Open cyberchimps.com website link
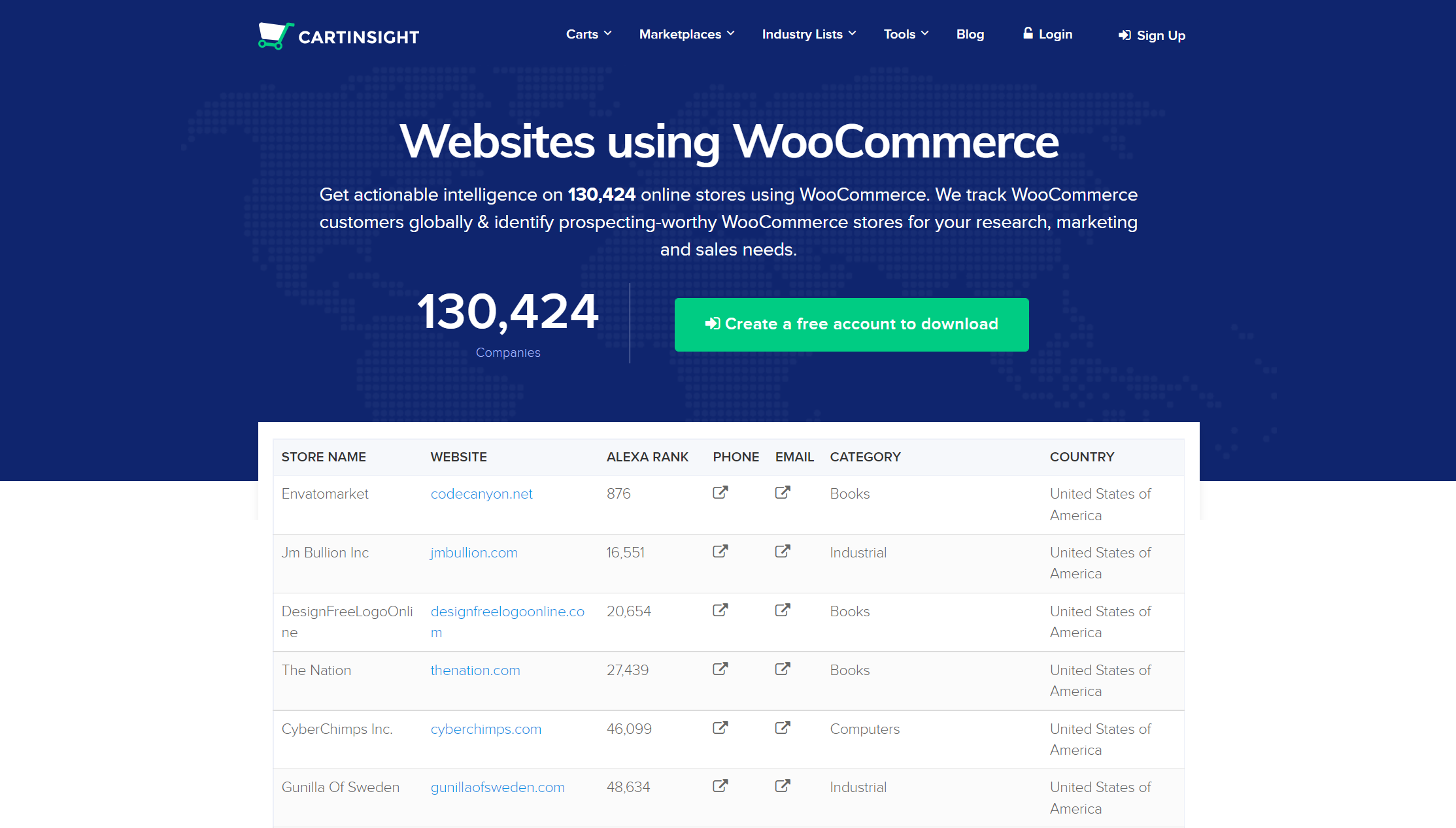 click(486, 729)
